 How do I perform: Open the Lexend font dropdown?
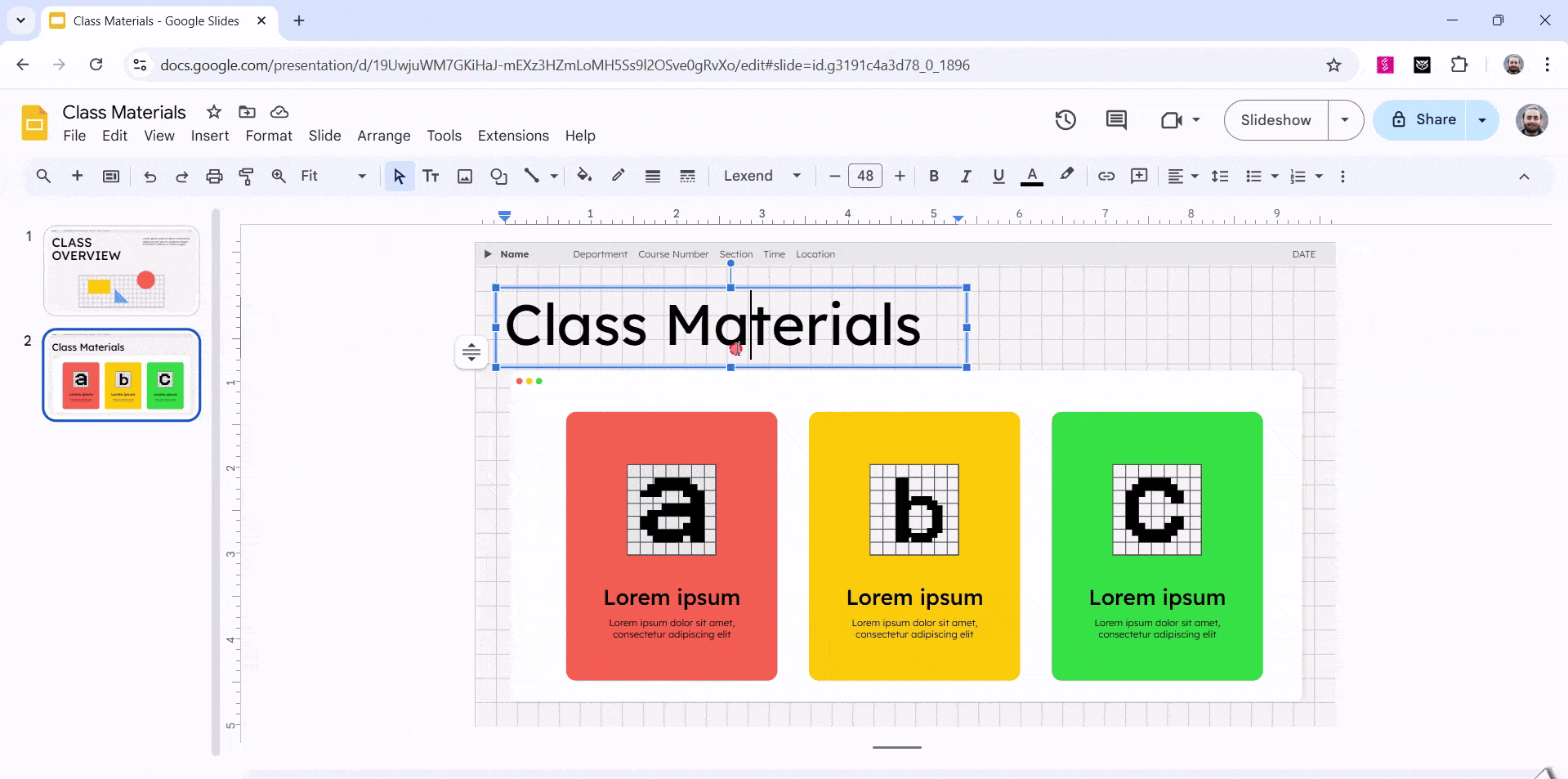760,176
